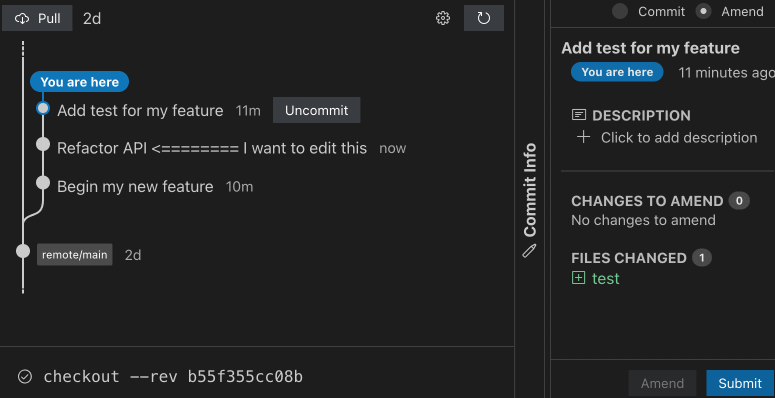Click the pencil icon beside Commit Info

pos(529,250)
